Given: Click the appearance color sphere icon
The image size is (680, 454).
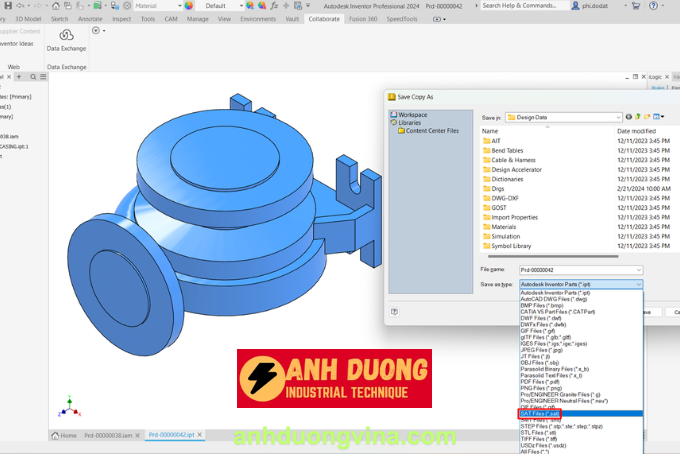Looking at the screenshot, I should tap(188, 5).
